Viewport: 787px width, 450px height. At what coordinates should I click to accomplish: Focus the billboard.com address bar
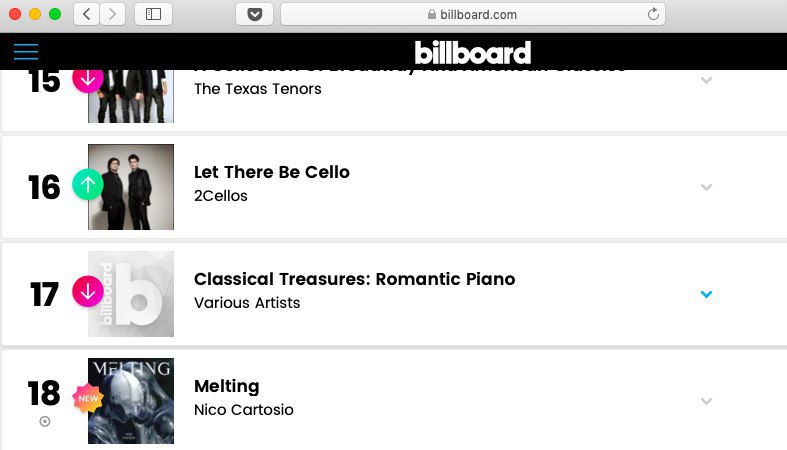(x=472, y=14)
